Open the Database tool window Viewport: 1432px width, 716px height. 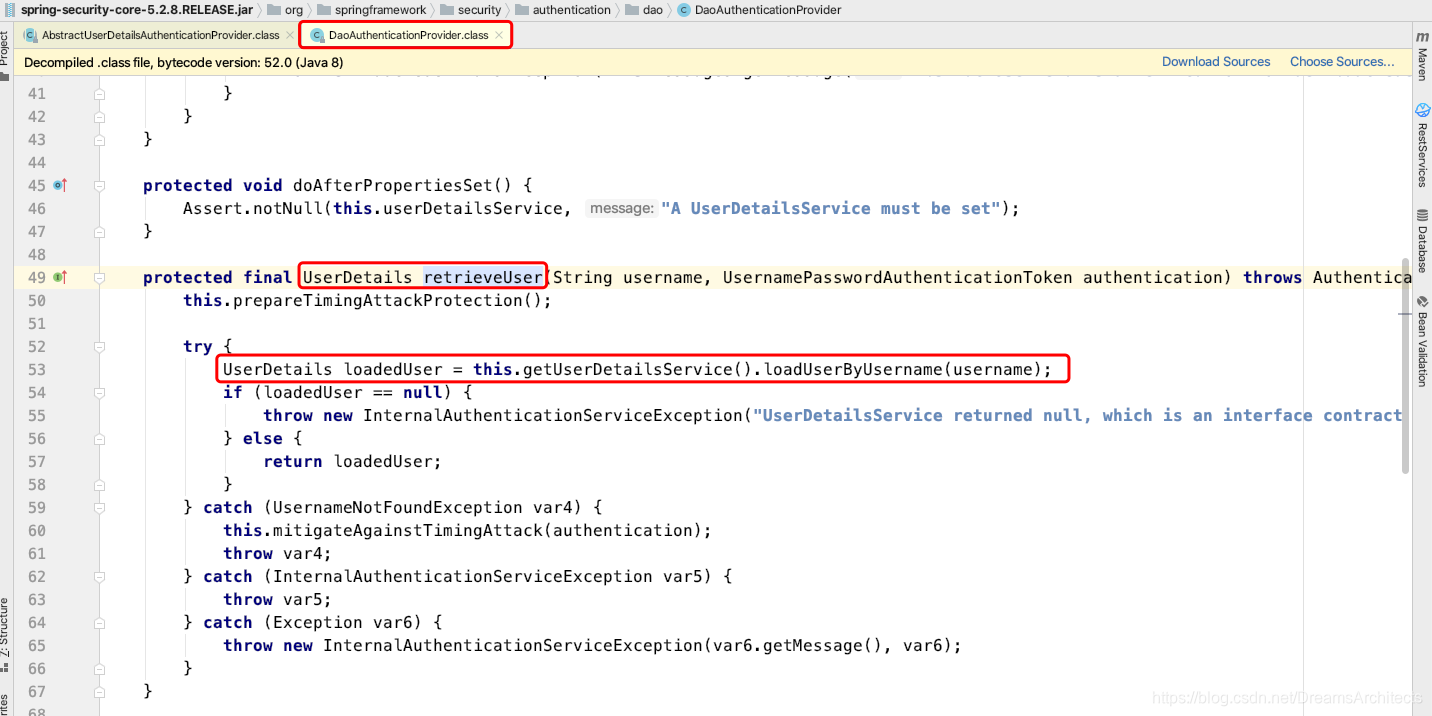pyautogui.click(x=1421, y=241)
